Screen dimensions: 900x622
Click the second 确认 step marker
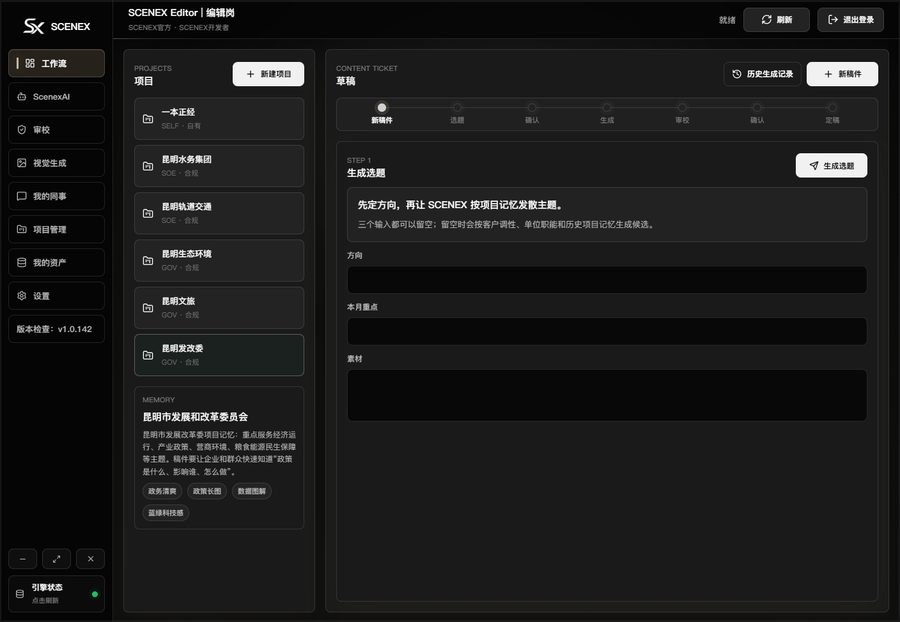[757, 107]
